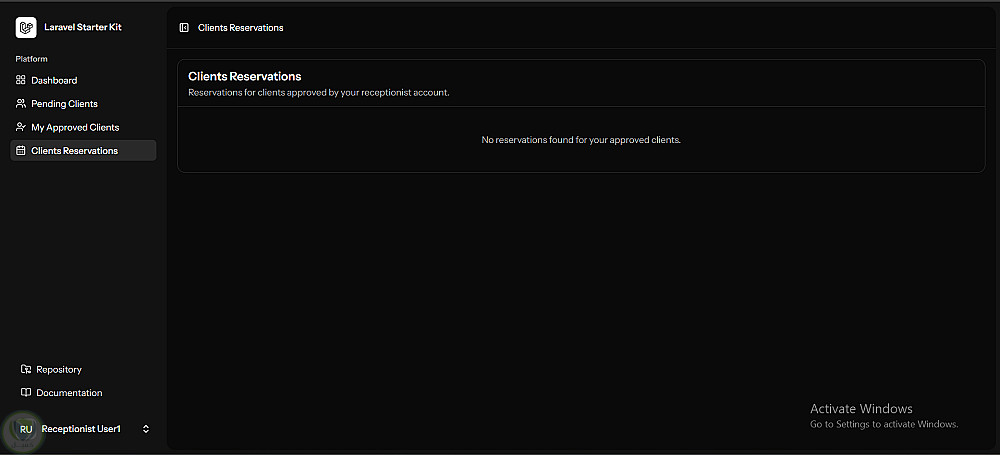
Task: Open the Receptionist User1 account menu
Action: click(x=81, y=429)
